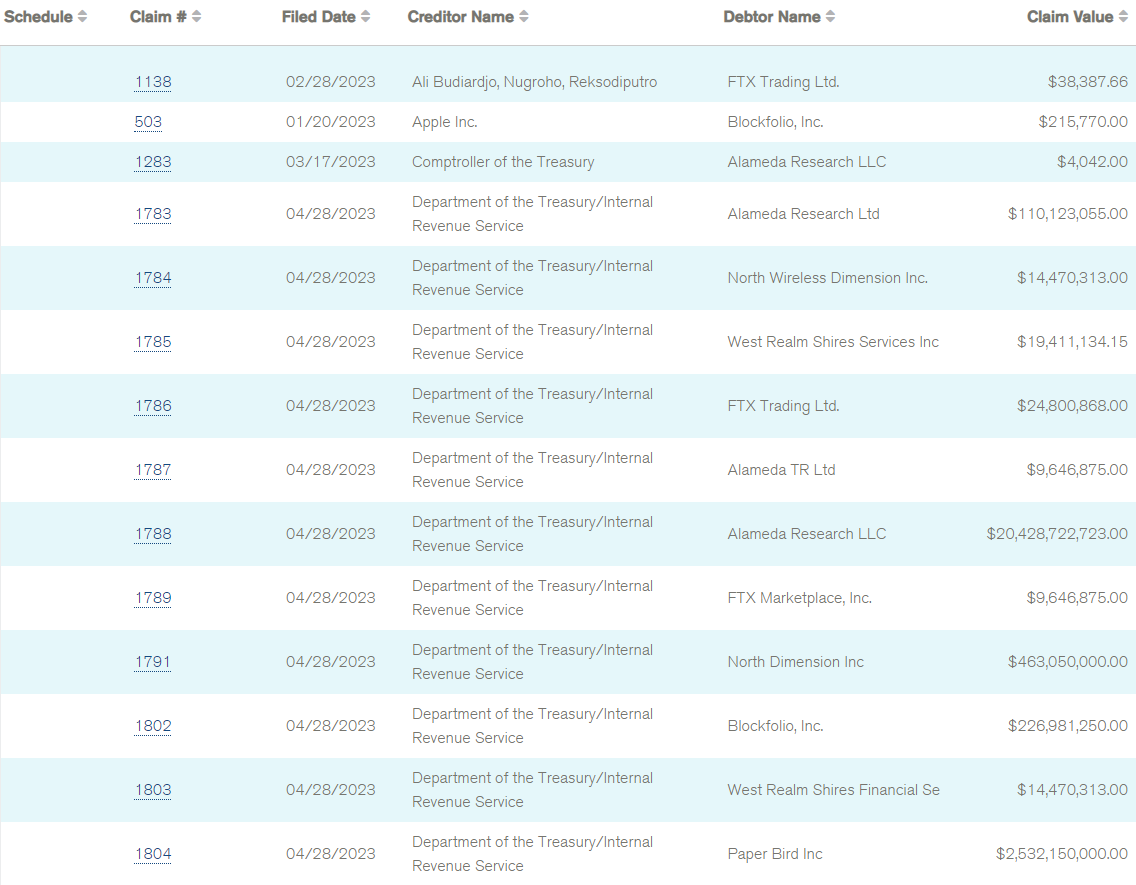
Task: Click sort arrows next to Creditor Name
Action: click(x=524, y=17)
